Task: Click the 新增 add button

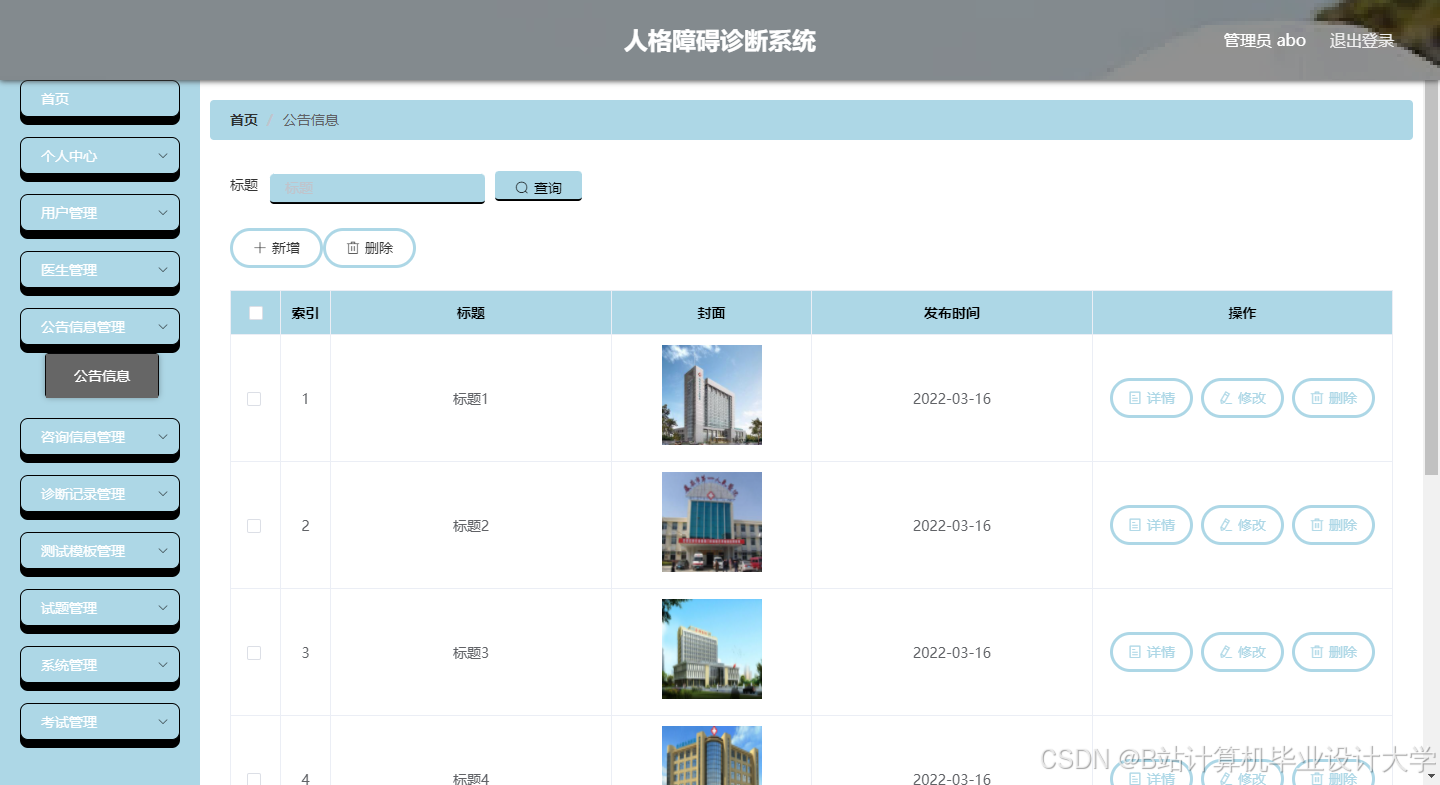Action: [x=276, y=248]
